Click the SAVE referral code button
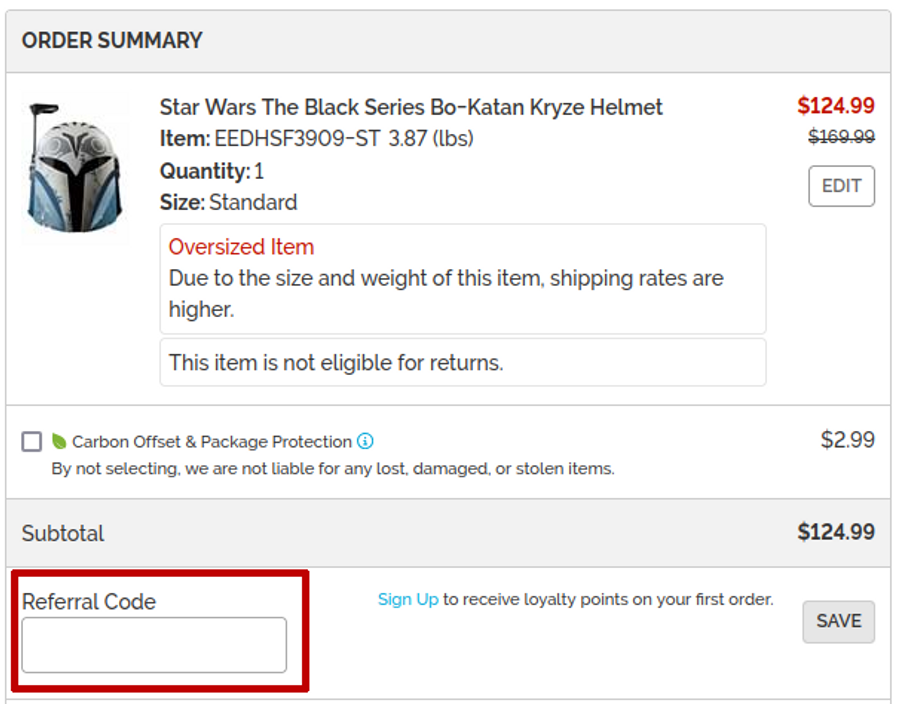The height and width of the screenshot is (704, 900). point(838,621)
